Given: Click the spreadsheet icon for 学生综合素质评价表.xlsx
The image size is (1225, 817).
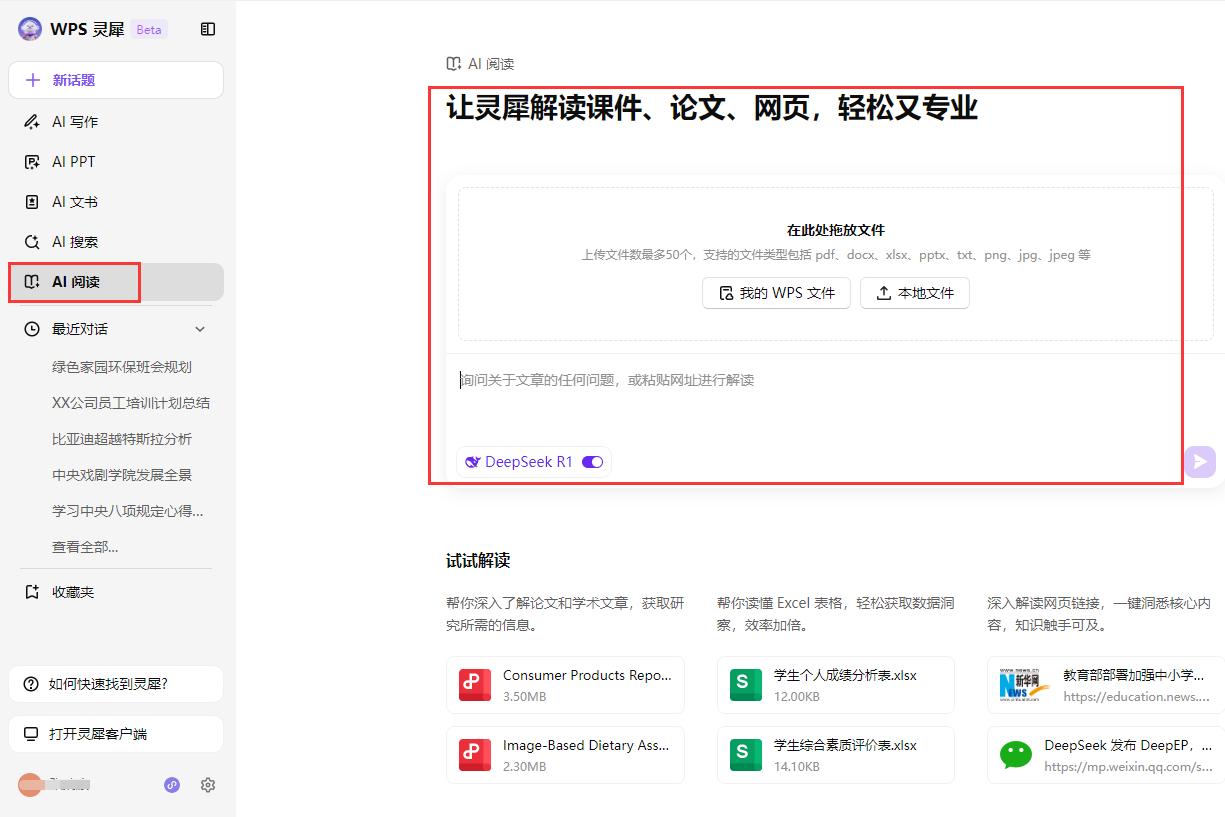Looking at the screenshot, I should pyautogui.click(x=745, y=755).
